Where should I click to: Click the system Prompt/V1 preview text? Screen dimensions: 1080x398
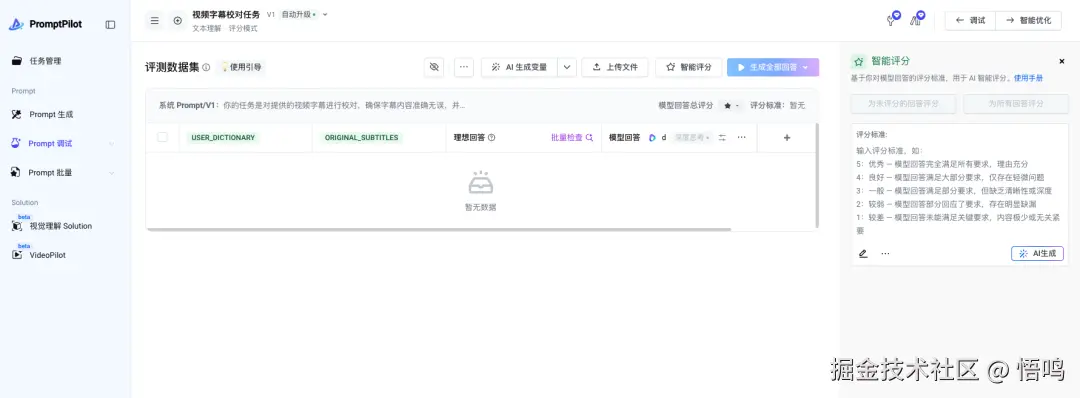point(311,105)
